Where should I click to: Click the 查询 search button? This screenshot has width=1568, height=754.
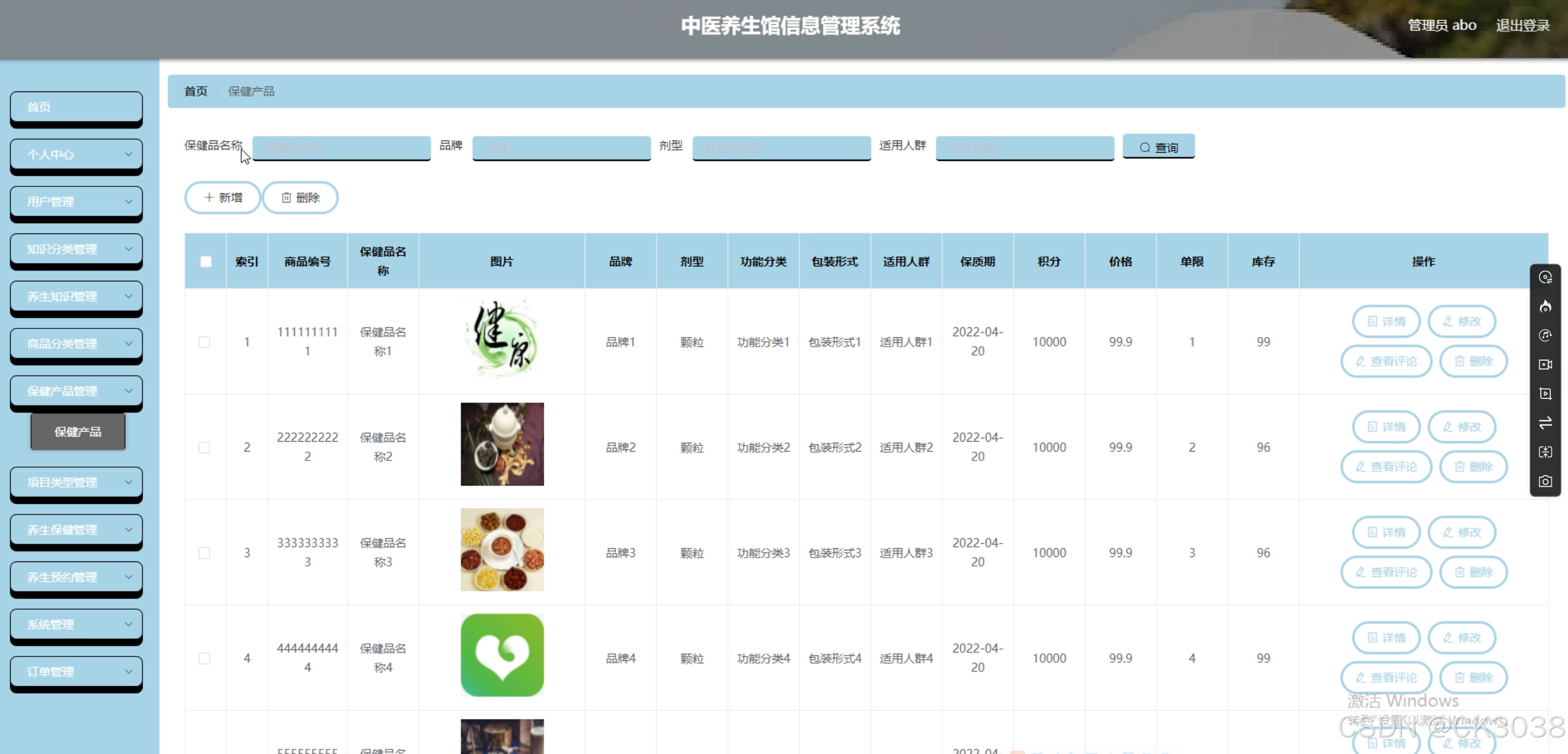(1158, 147)
